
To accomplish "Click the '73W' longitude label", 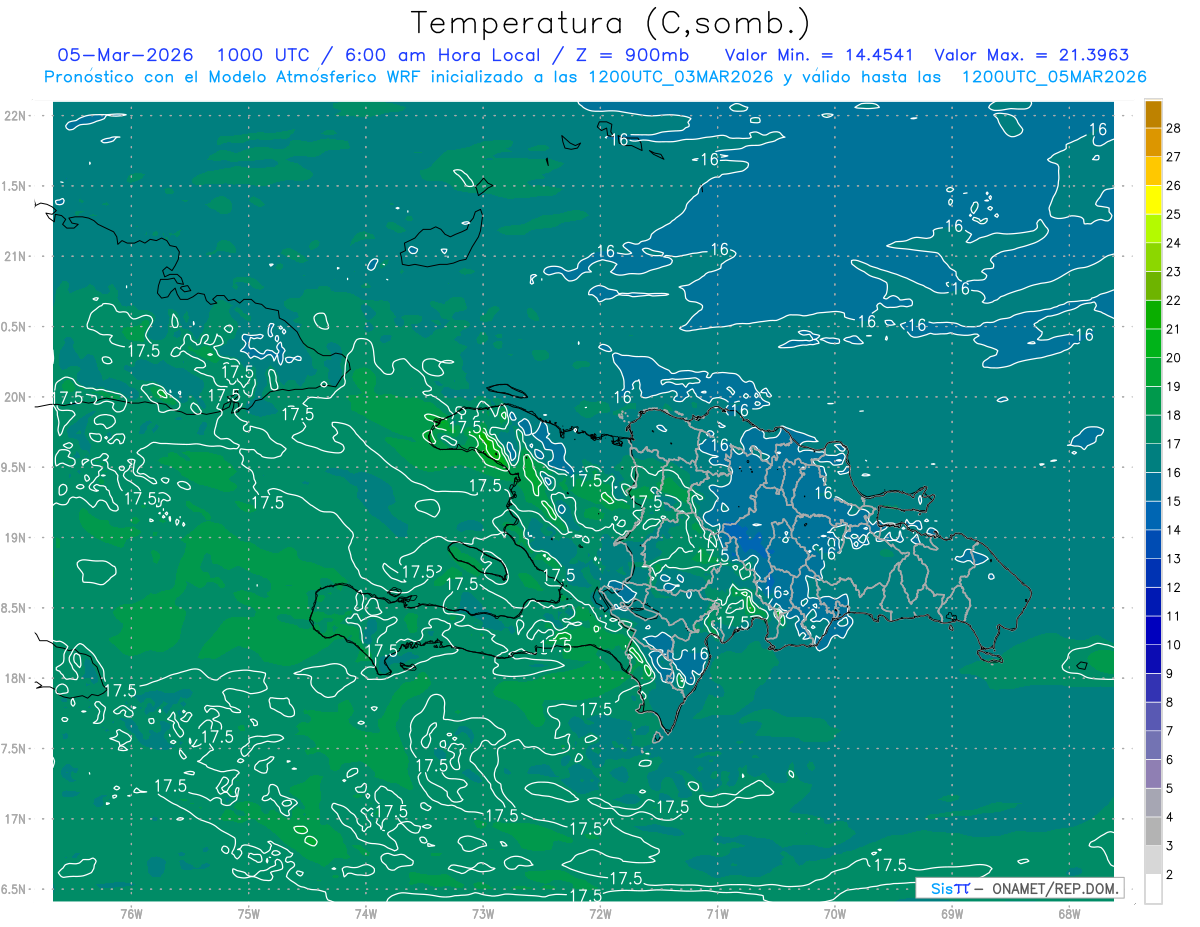I will [x=482, y=913].
